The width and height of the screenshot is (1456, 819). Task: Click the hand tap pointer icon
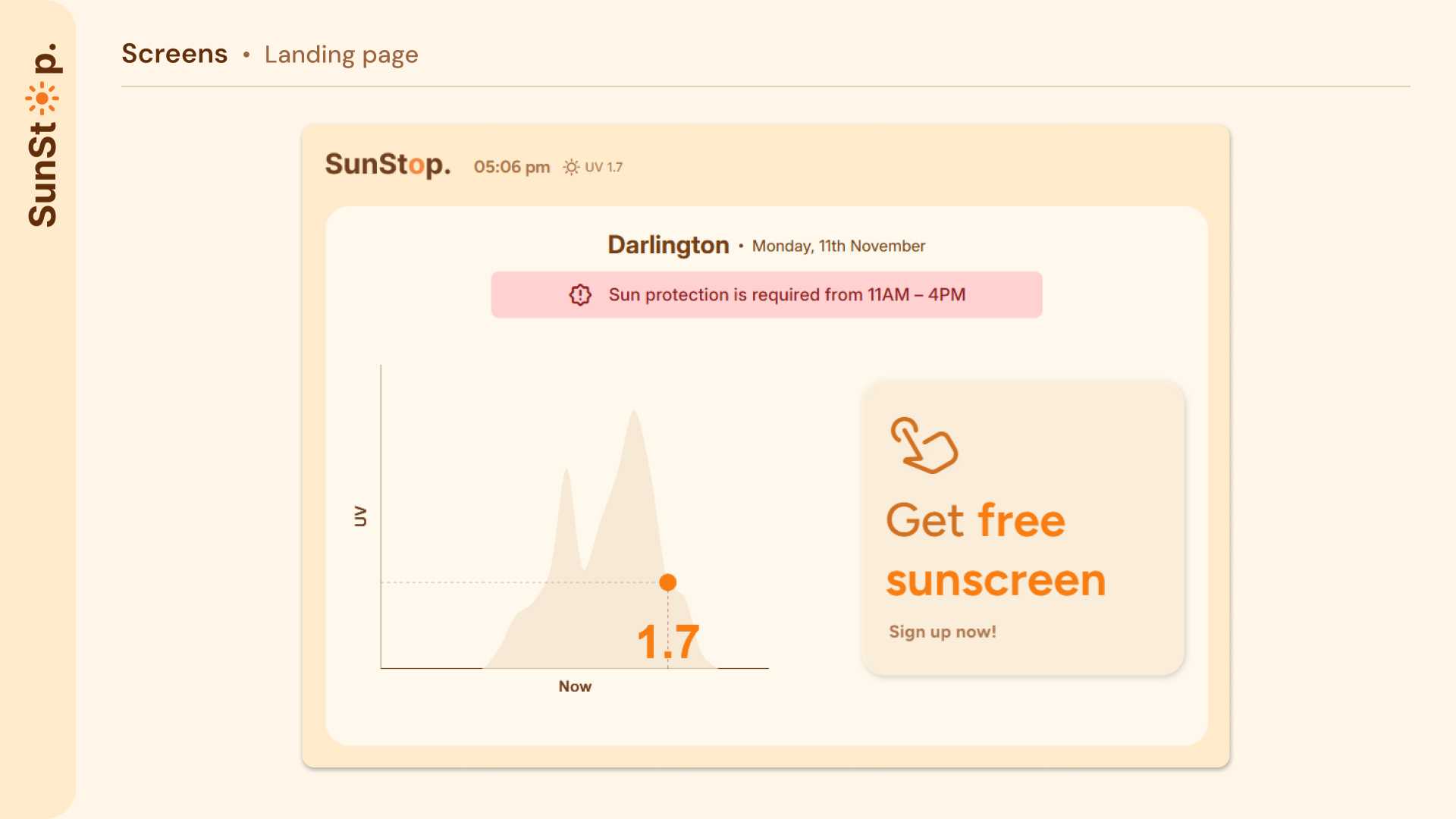(x=924, y=445)
